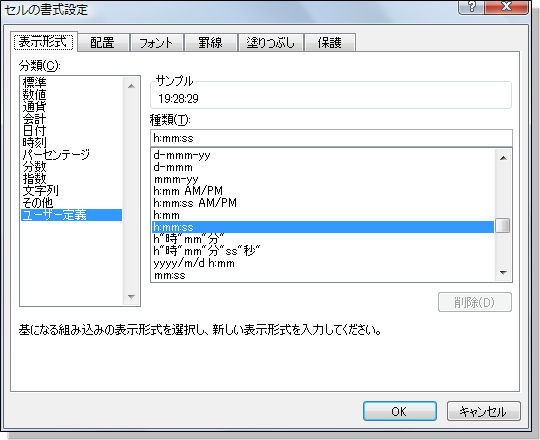Viewport: 540px width, 440px height.
Task: Click the 種類 format text field
Action: click(331, 138)
